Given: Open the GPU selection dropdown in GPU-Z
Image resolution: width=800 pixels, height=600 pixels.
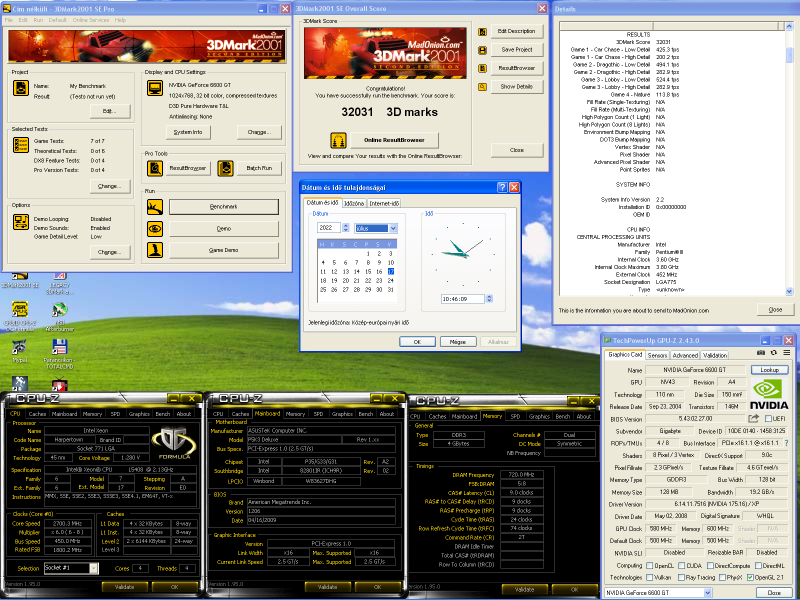Looking at the screenshot, I should 708,592.
